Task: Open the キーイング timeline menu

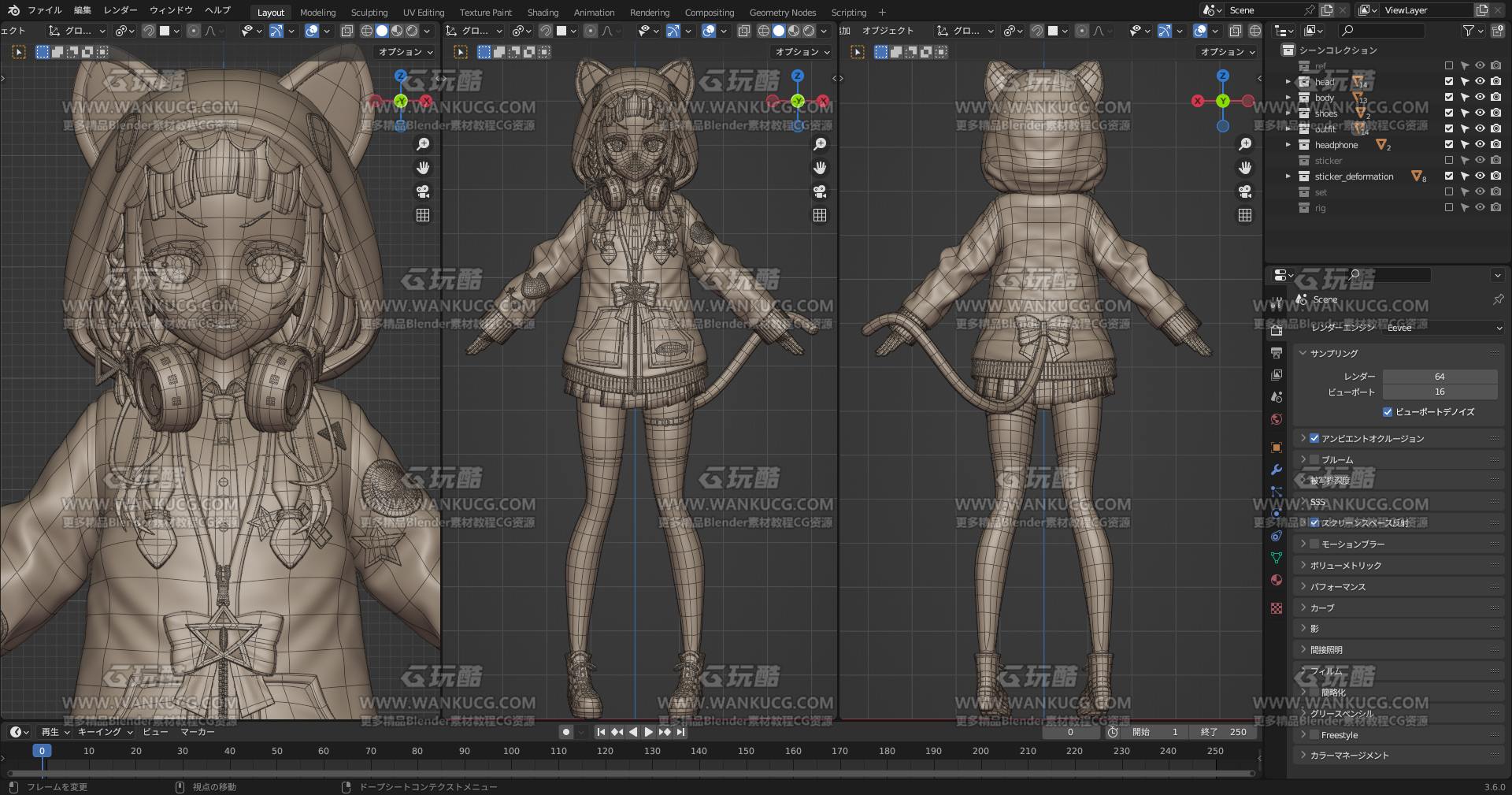Action: coord(104,732)
